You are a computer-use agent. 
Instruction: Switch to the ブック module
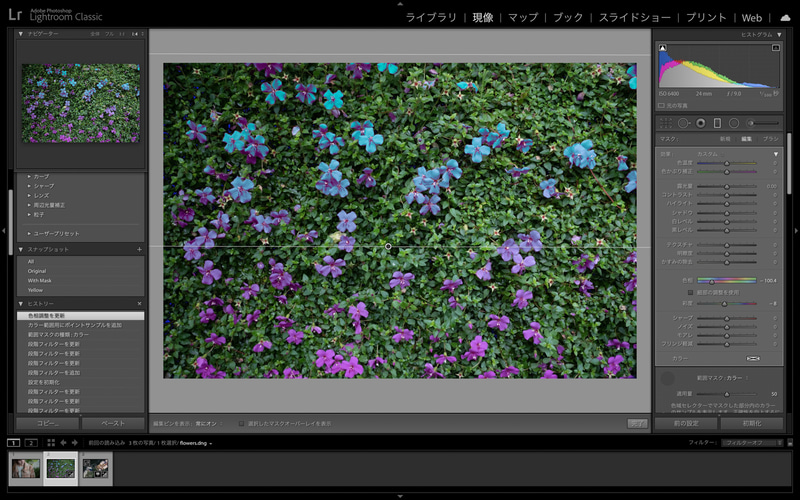click(x=568, y=18)
